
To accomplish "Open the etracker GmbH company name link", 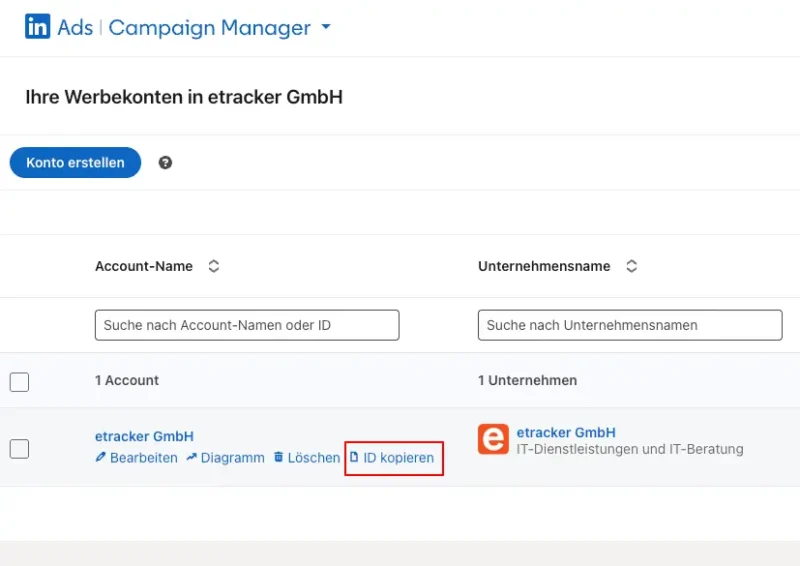I will [x=566, y=432].
